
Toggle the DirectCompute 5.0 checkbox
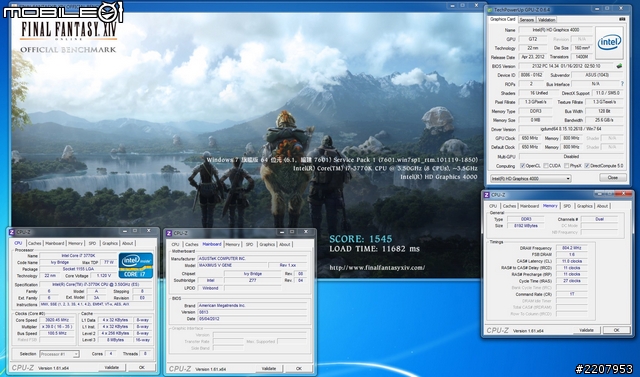587,166
